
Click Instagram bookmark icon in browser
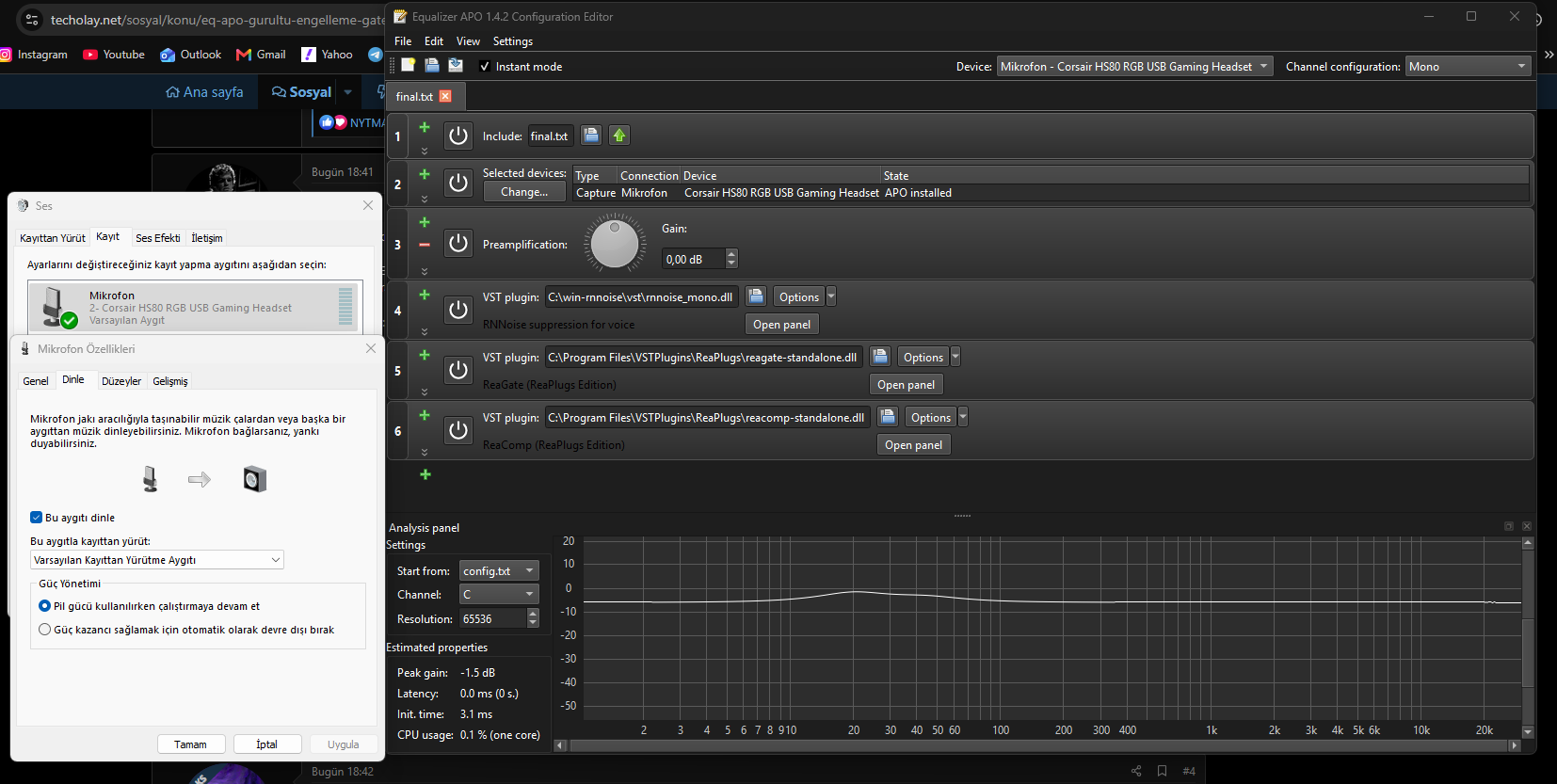[6, 55]
